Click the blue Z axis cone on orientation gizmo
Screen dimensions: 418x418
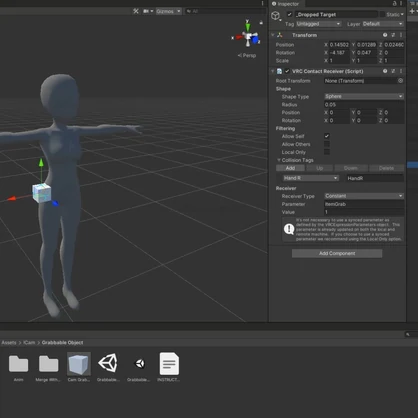256,40
